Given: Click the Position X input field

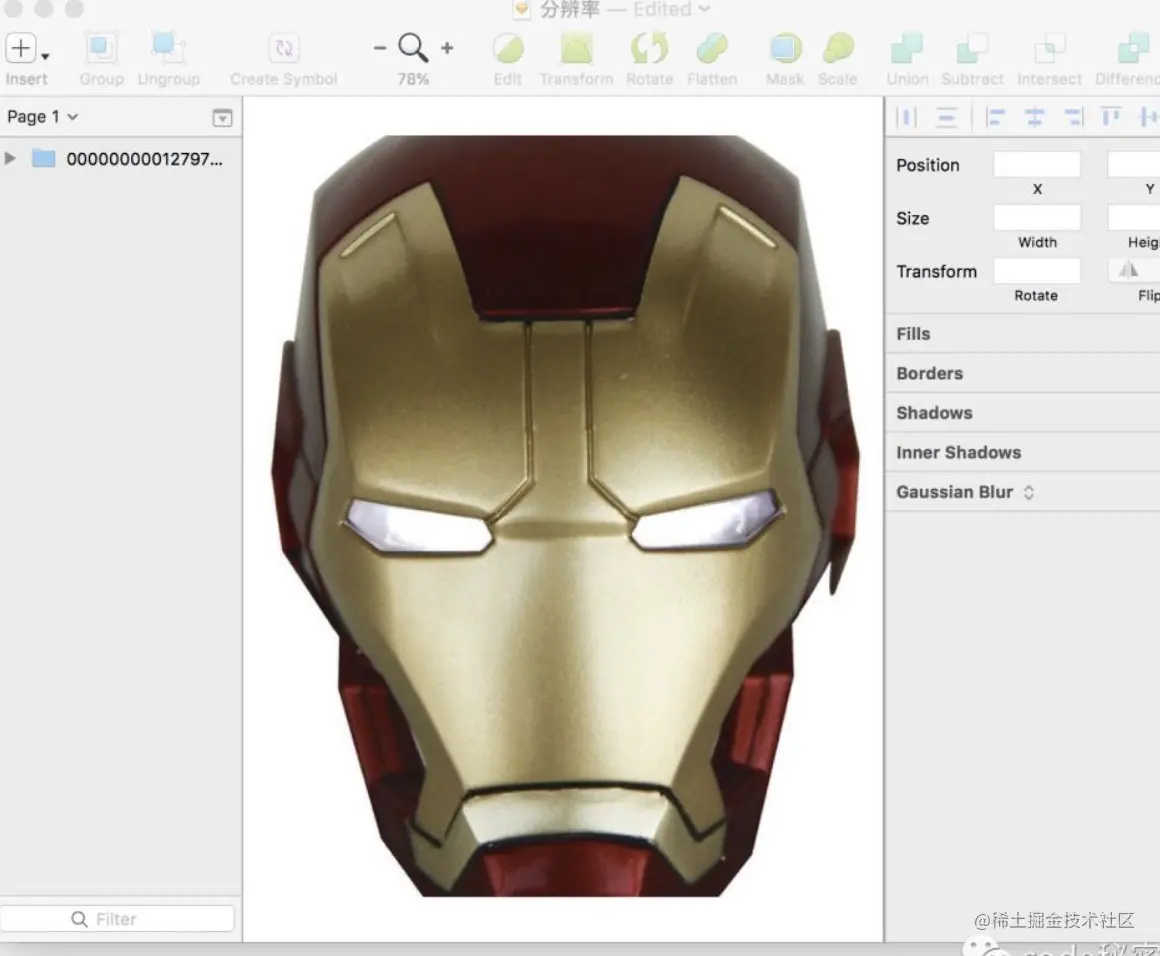Looking at the screenshot, I should 1037,165.
